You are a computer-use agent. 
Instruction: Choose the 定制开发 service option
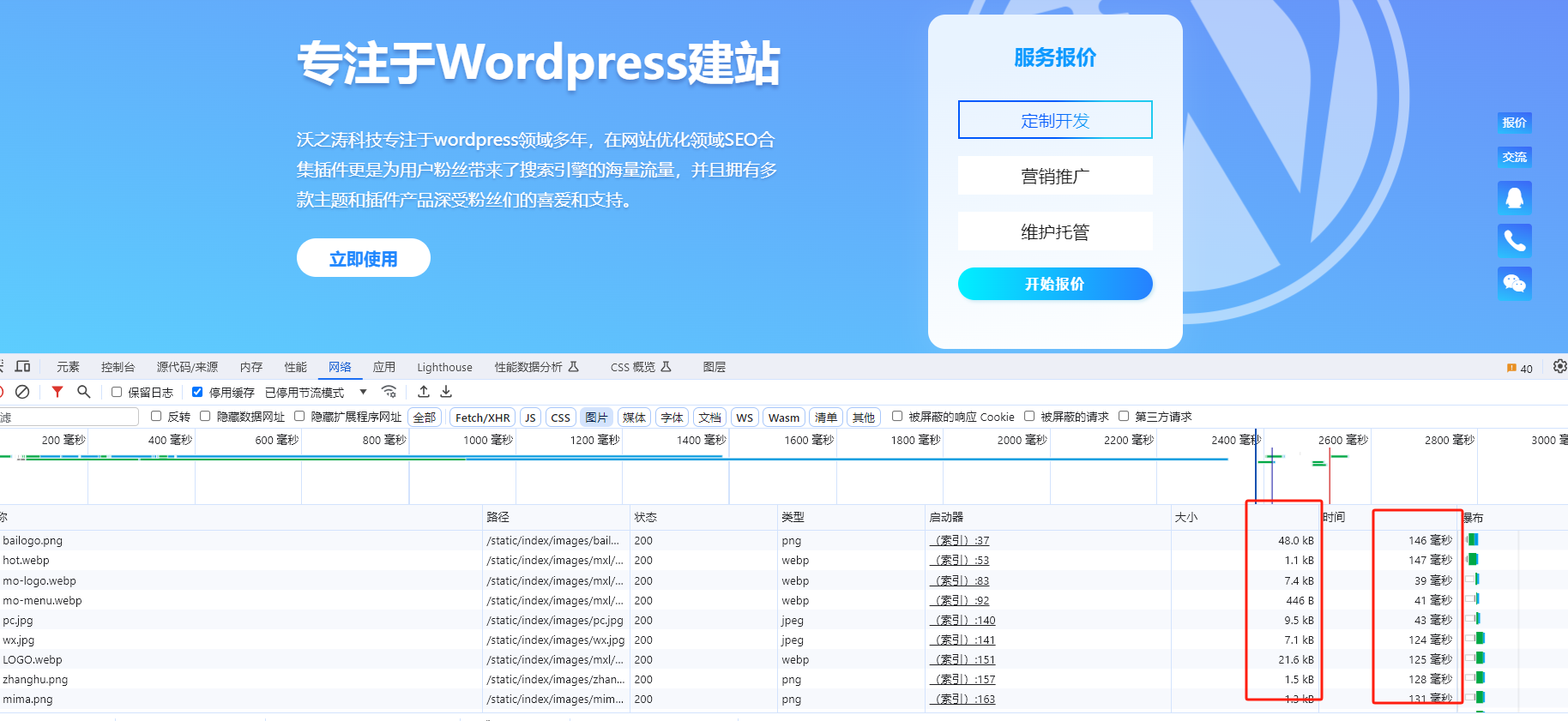[x=1055, y=120]
